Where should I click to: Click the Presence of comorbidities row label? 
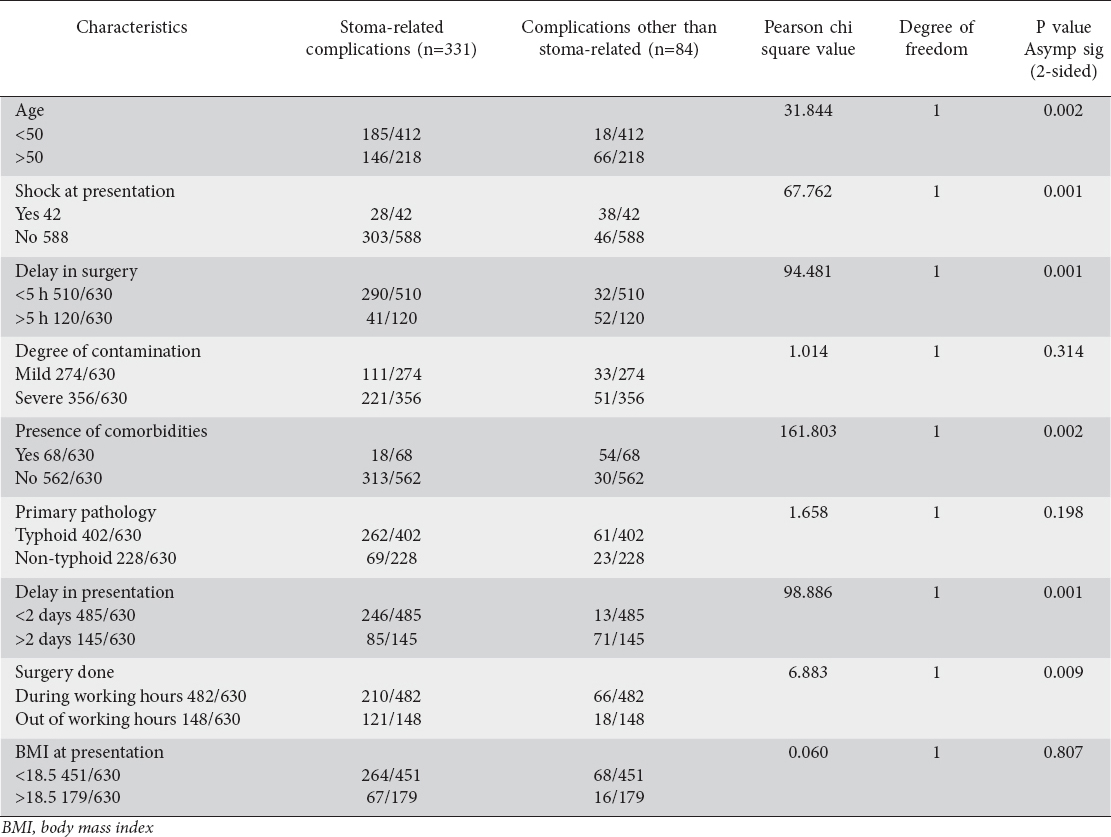pos(112,431)
